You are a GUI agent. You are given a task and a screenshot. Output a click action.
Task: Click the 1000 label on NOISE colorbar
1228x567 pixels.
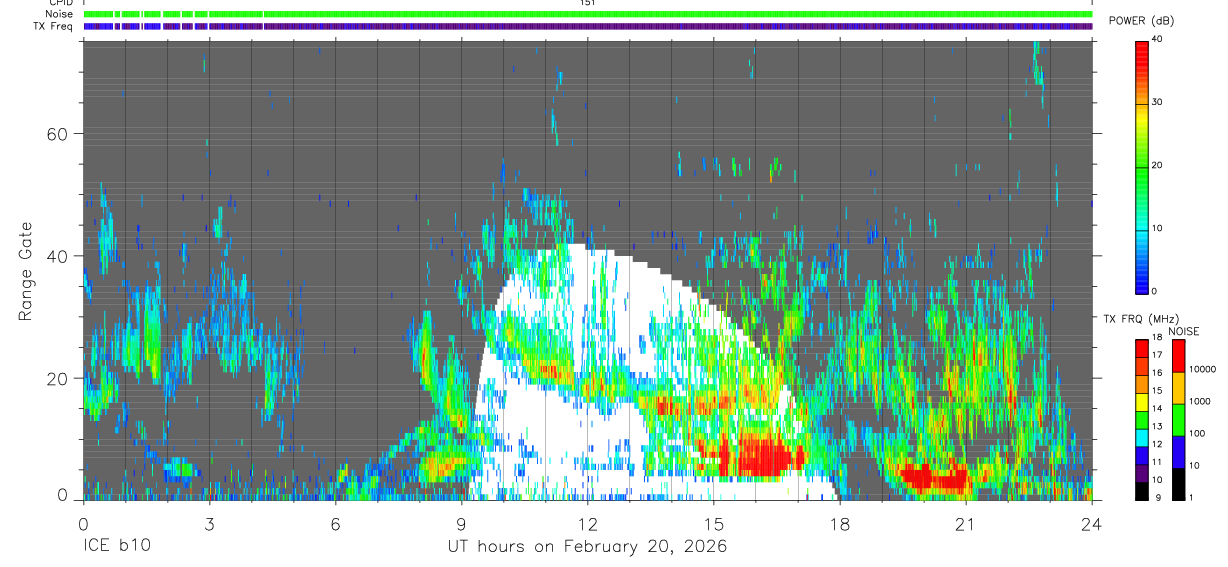click(x=1201, y=401)
